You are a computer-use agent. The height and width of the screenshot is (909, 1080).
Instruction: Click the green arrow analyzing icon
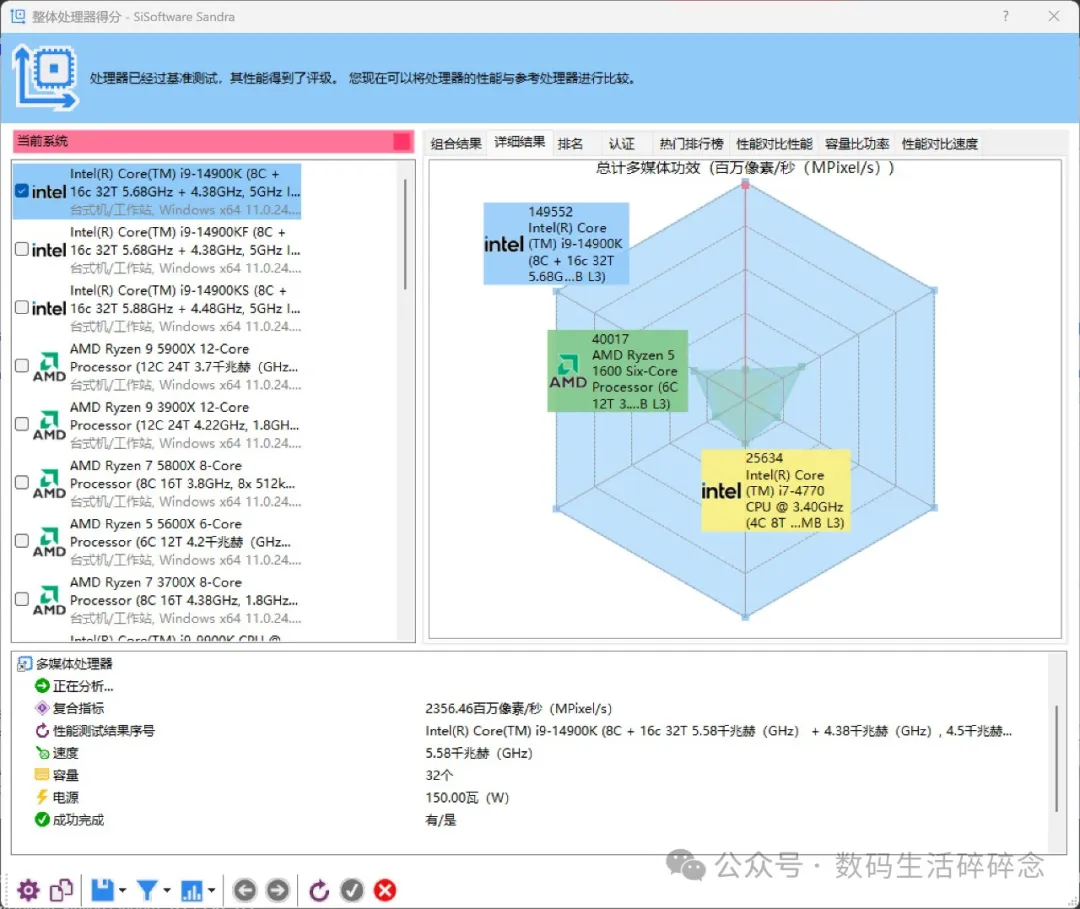click(42, 686)
